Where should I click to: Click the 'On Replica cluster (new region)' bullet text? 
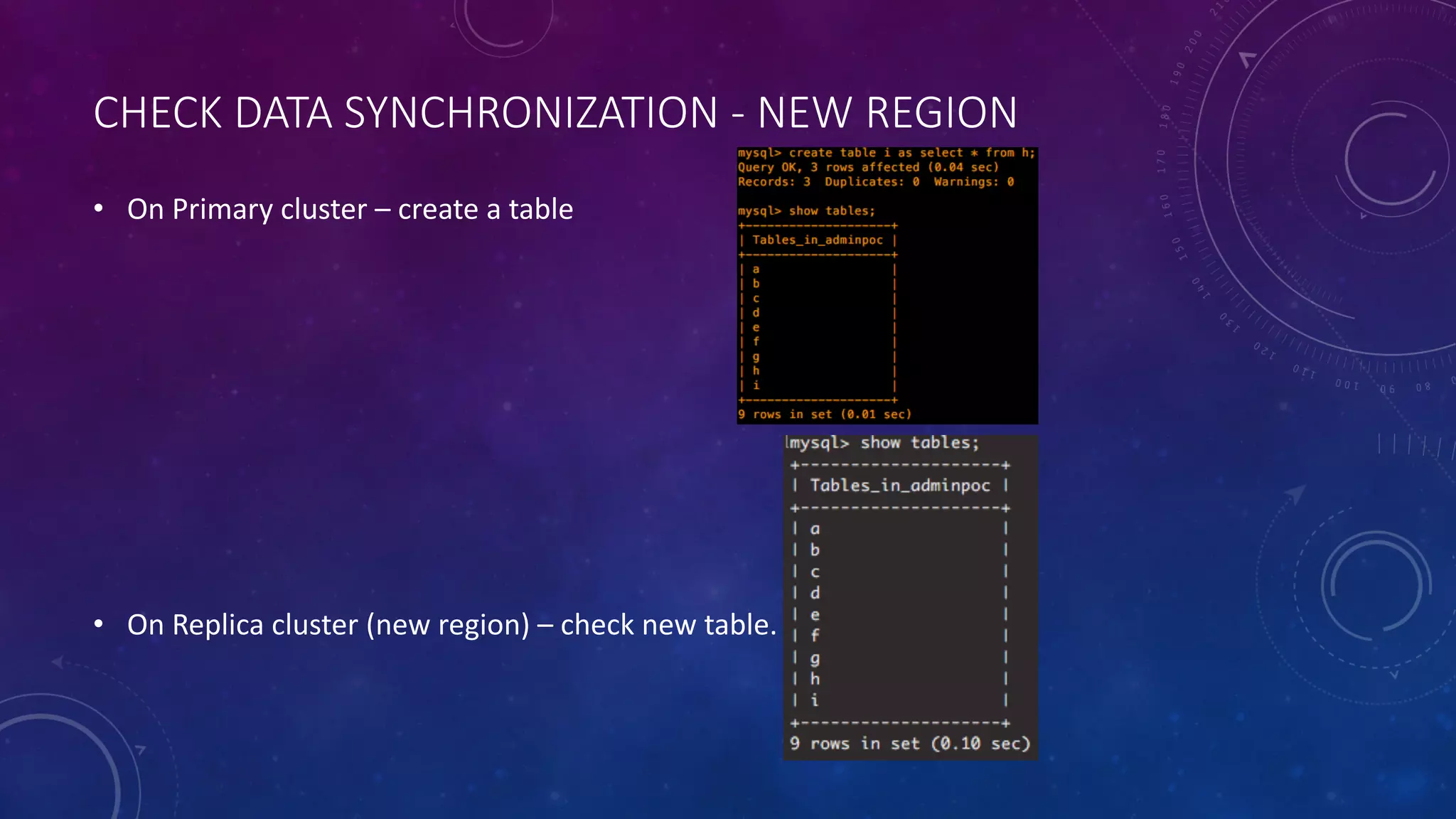coord(451,625)
